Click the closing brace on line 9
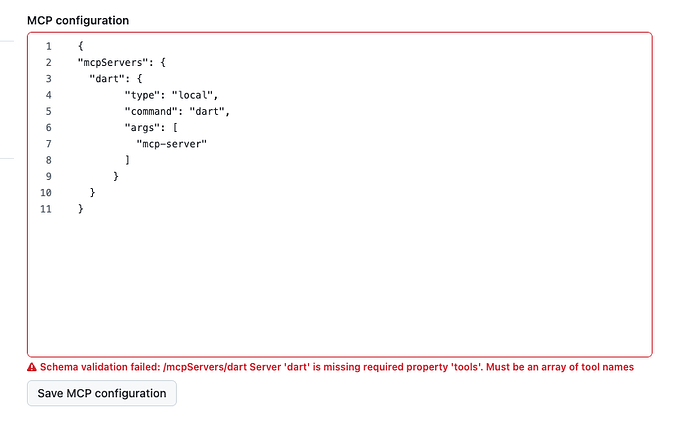 [x=116, y=176]
